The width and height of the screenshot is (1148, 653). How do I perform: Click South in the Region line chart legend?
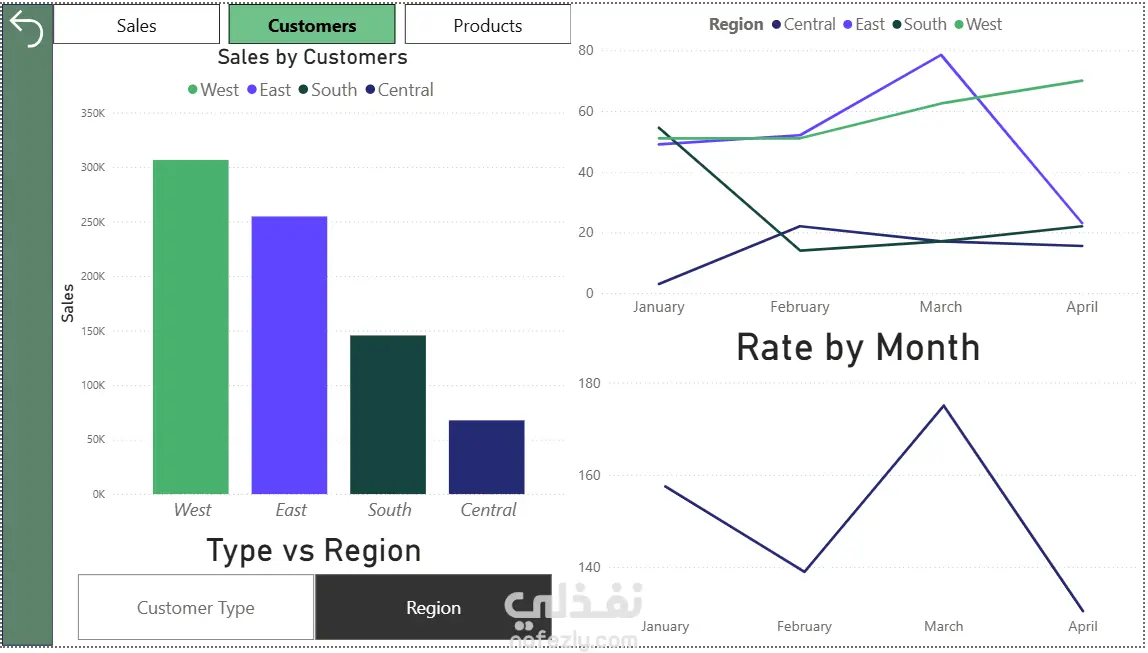(920, 24)
